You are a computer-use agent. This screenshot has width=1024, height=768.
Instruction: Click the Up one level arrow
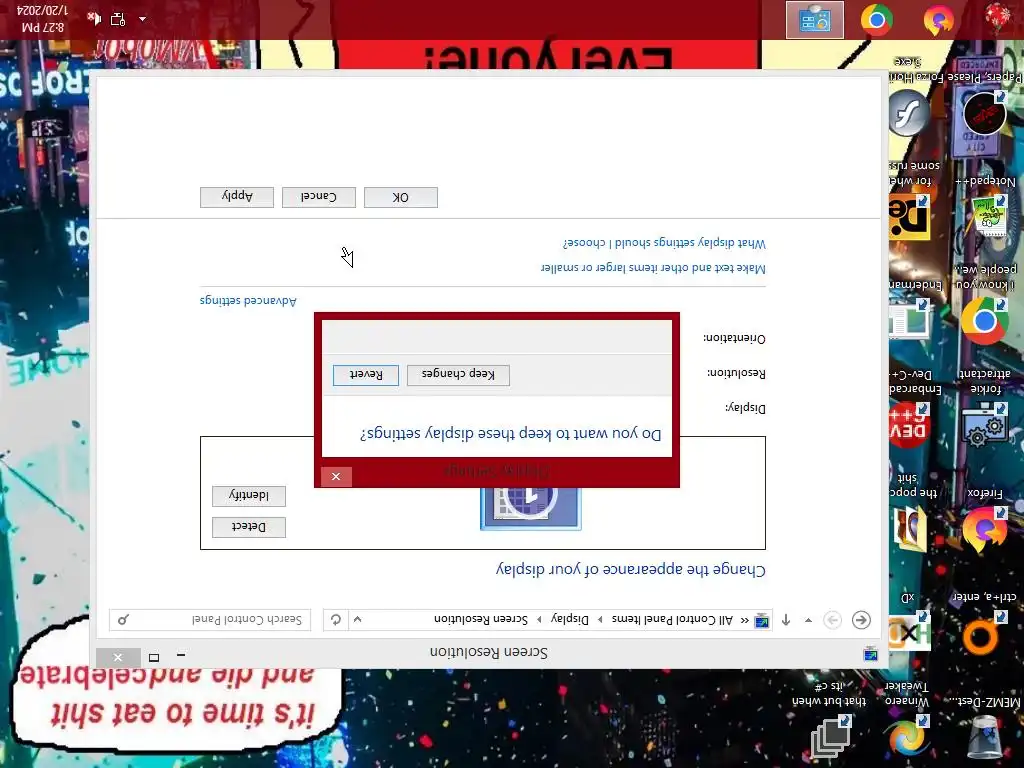(x=786, y=620)
